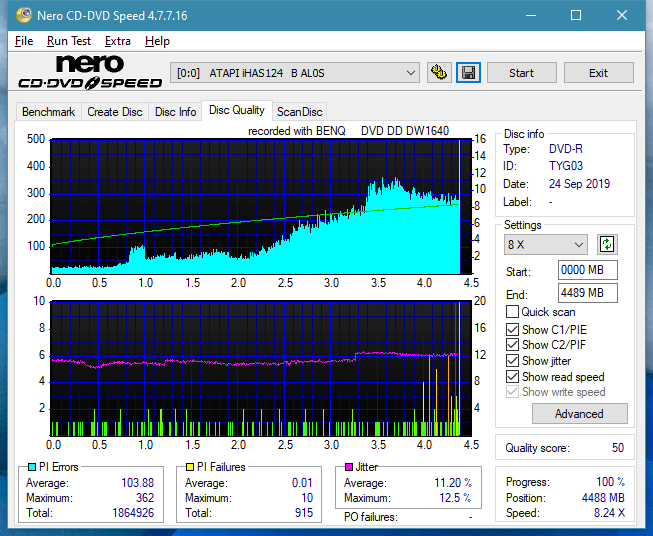Image resolution: width=653 pixels, height=536 pixels.
Task: Click PI Failures total 915
Action: pyautogui.click(x=304, y=513)
